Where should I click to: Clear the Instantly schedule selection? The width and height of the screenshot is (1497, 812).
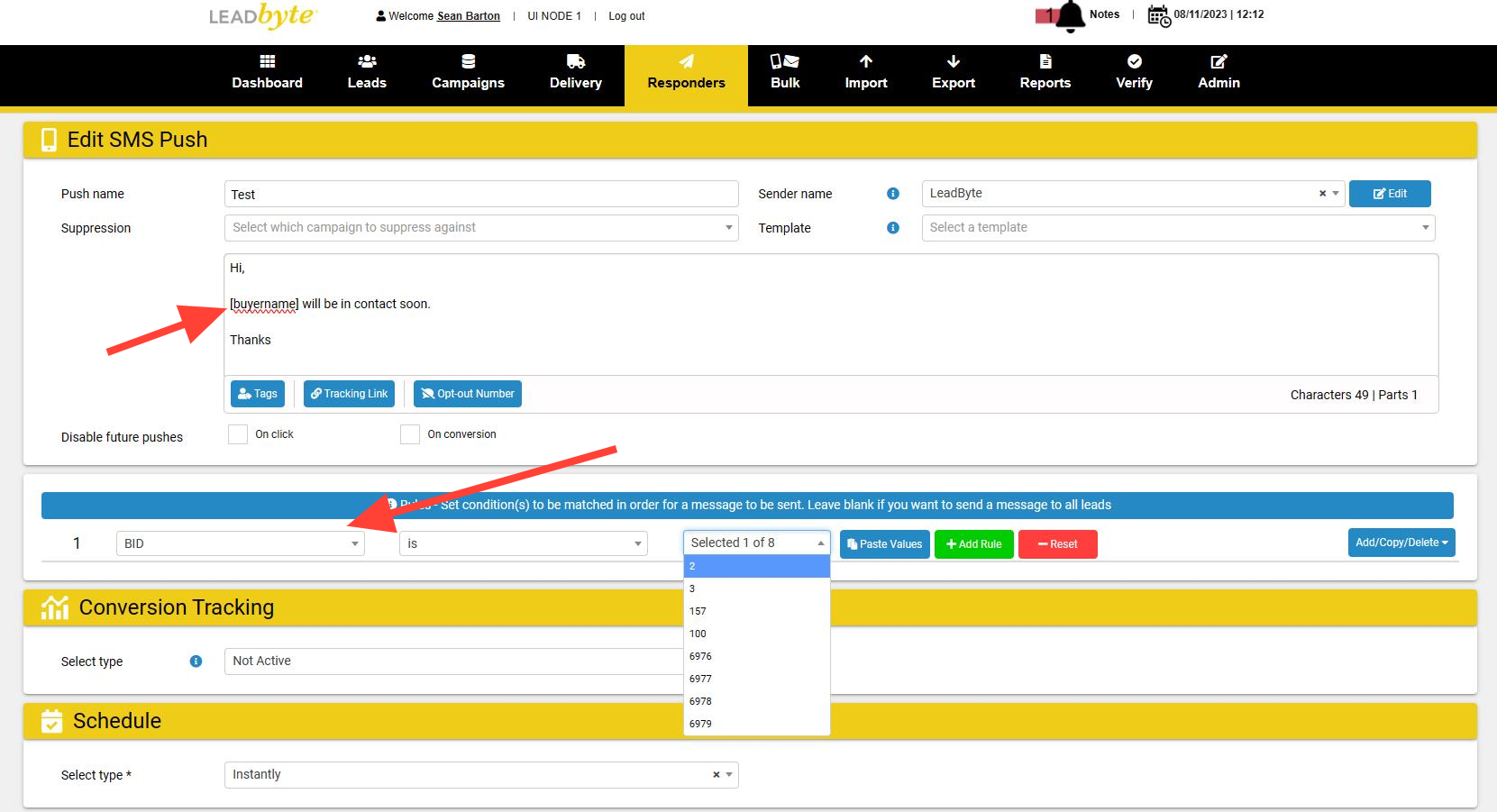coord(717,775)
